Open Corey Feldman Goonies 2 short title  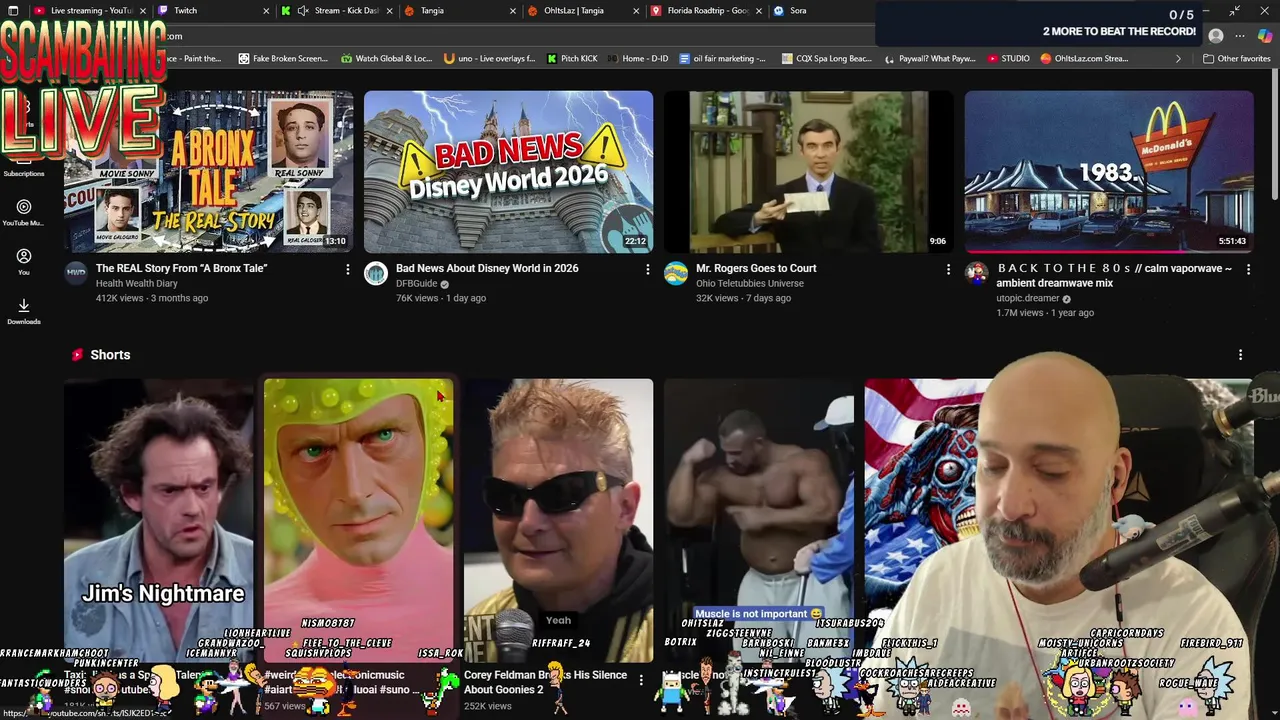click(x=545, y=682)
